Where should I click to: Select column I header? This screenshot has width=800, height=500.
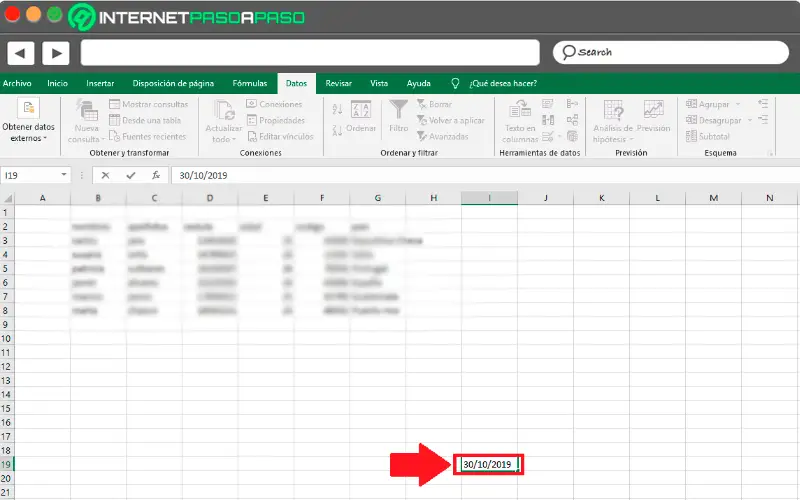click(489, 198)
